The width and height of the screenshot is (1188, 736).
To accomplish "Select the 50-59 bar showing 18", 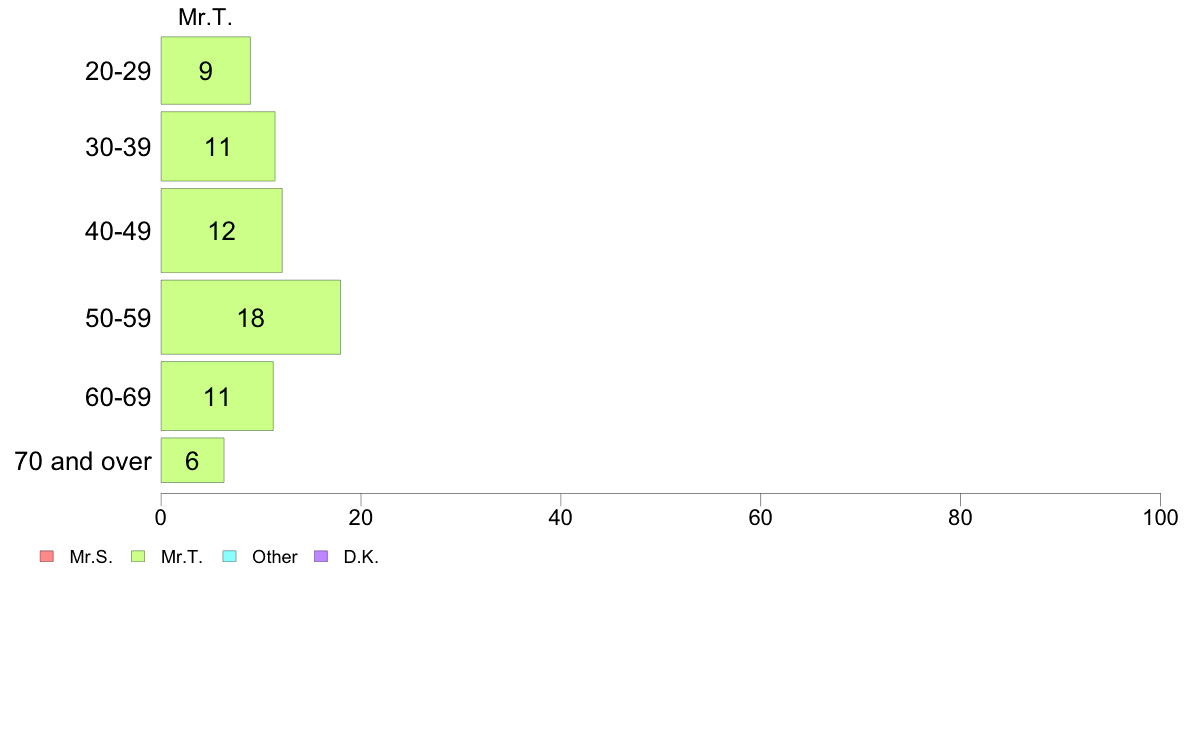I will click(251, 317).
